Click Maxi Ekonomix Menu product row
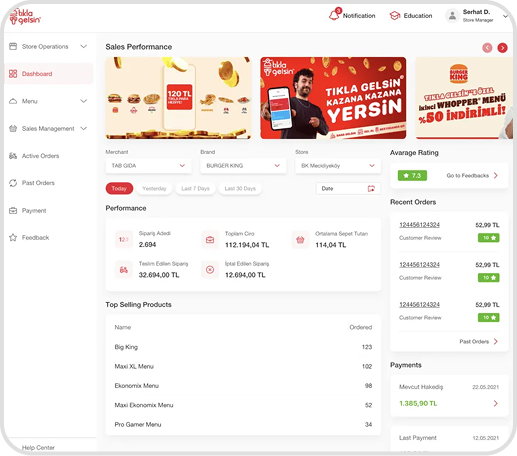The image size is (517, 456). pos(243,405)
